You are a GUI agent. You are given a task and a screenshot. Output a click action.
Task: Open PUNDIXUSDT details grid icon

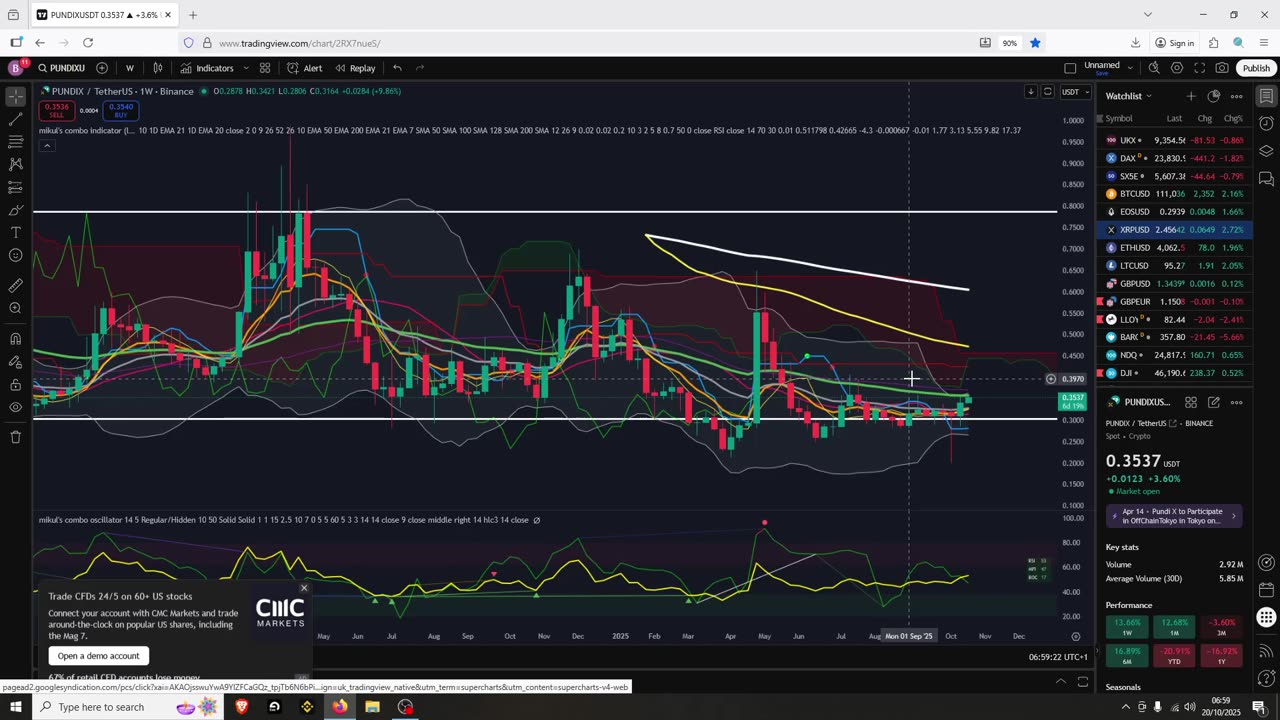[1191, 402]
